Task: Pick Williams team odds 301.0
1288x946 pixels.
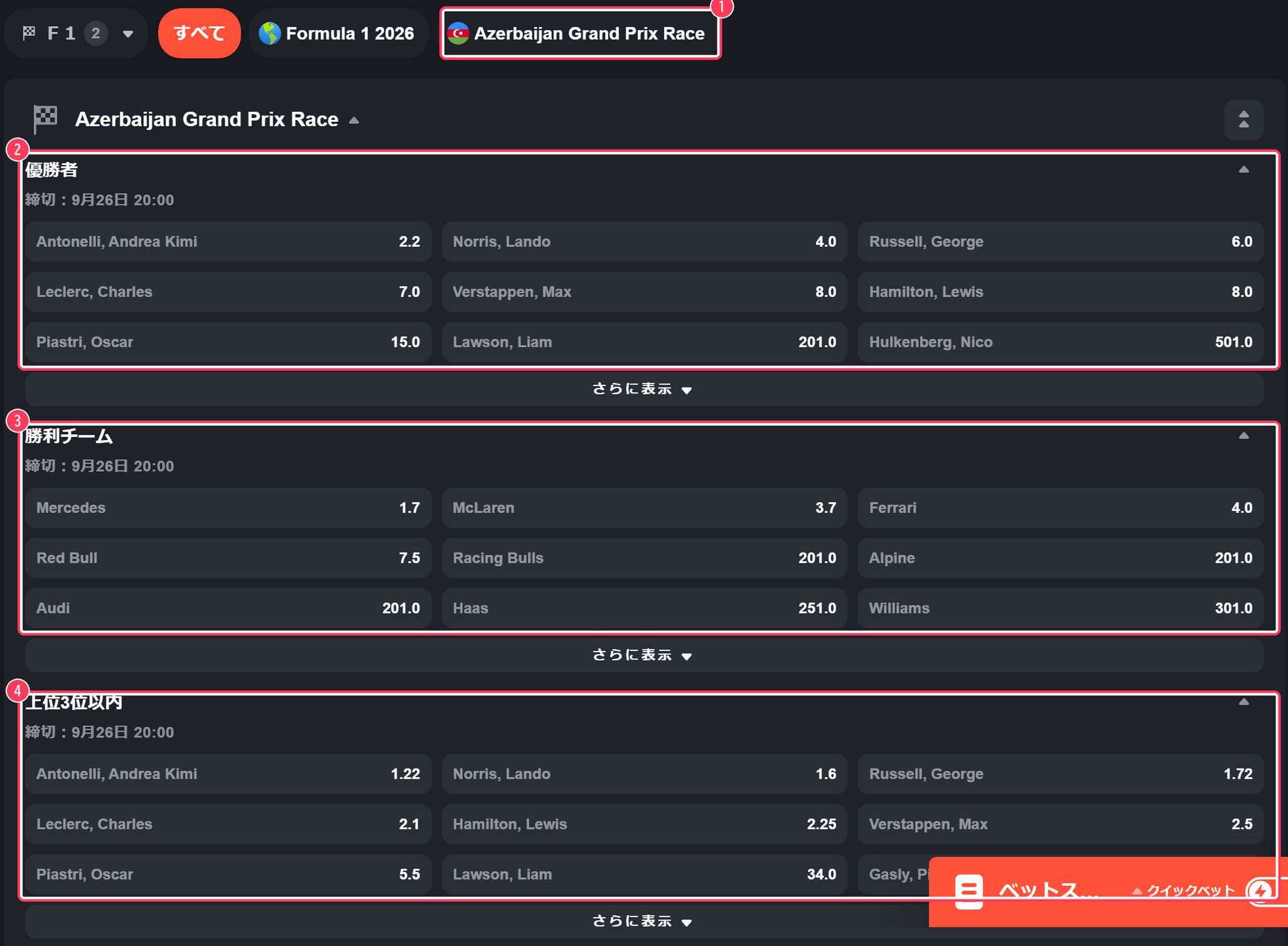Action: coord(1061,608)
